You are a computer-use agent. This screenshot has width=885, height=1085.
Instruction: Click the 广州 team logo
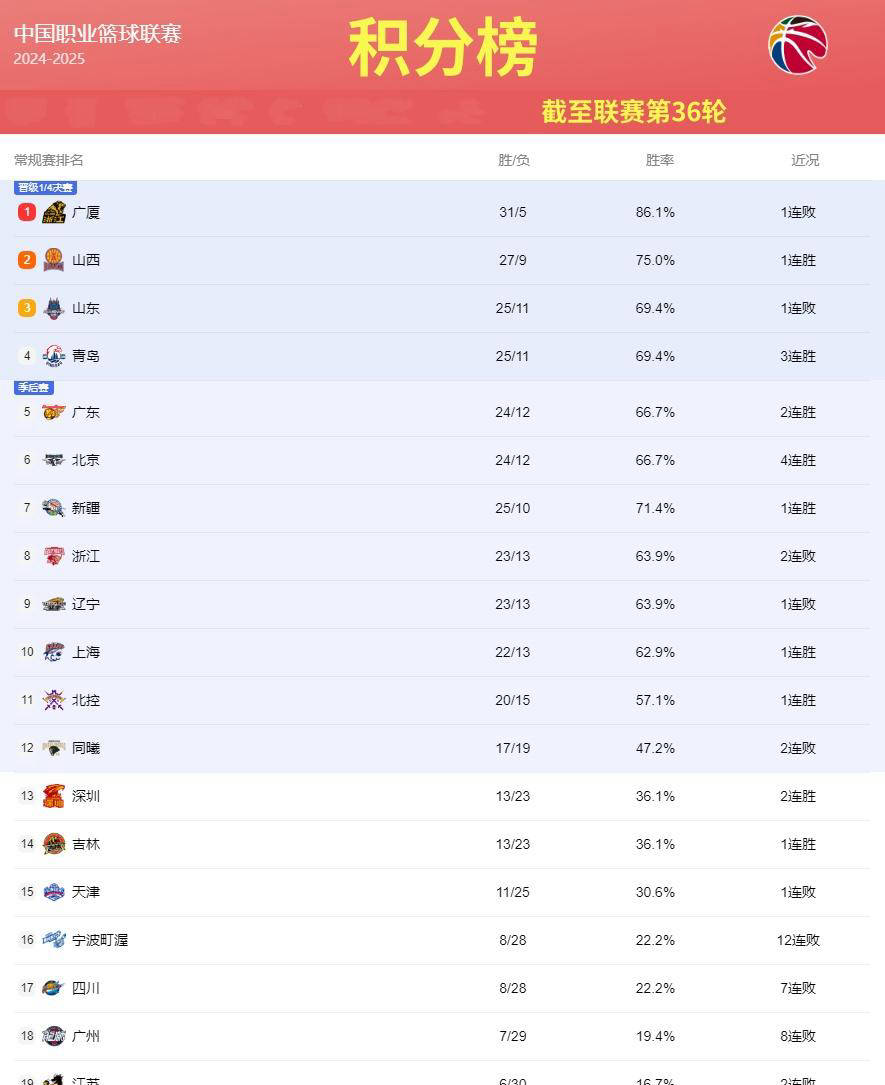tap(54, 1036)
